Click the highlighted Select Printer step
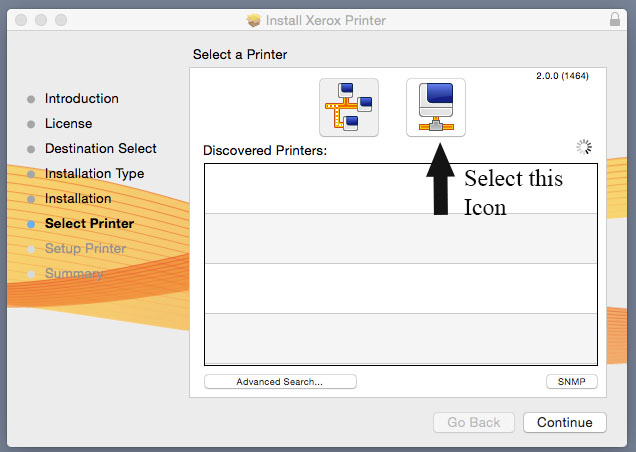This screenshot has width=636, height=452. pos(89,224)
